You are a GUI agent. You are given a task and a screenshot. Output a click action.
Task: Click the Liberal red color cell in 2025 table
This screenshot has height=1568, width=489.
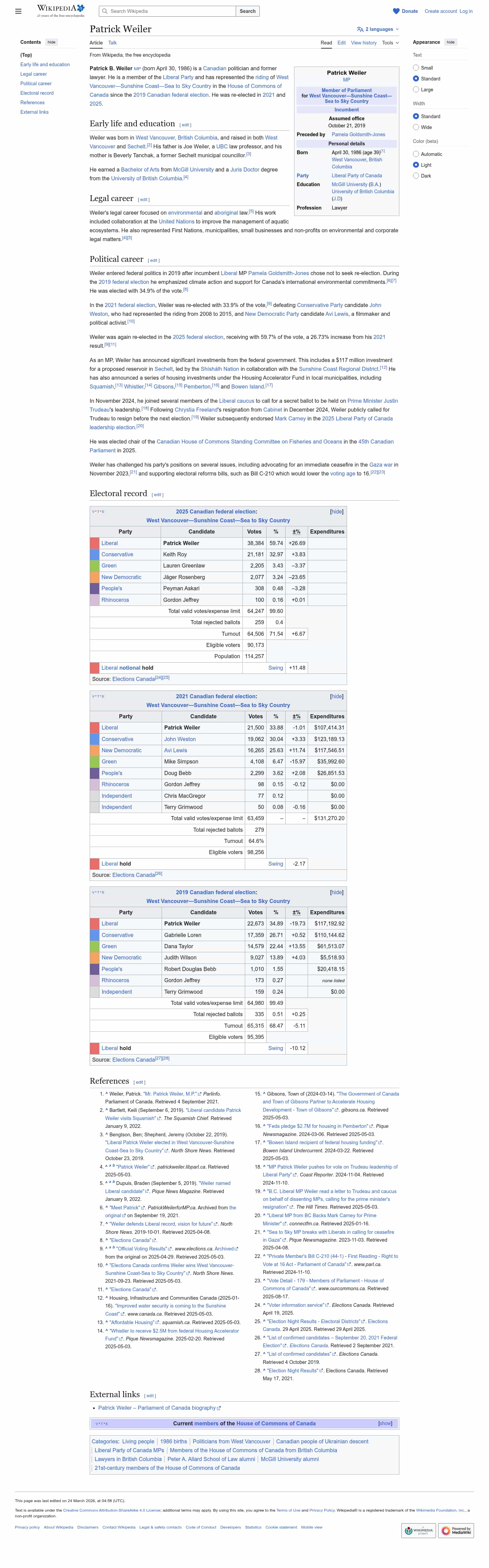[94, 543]
